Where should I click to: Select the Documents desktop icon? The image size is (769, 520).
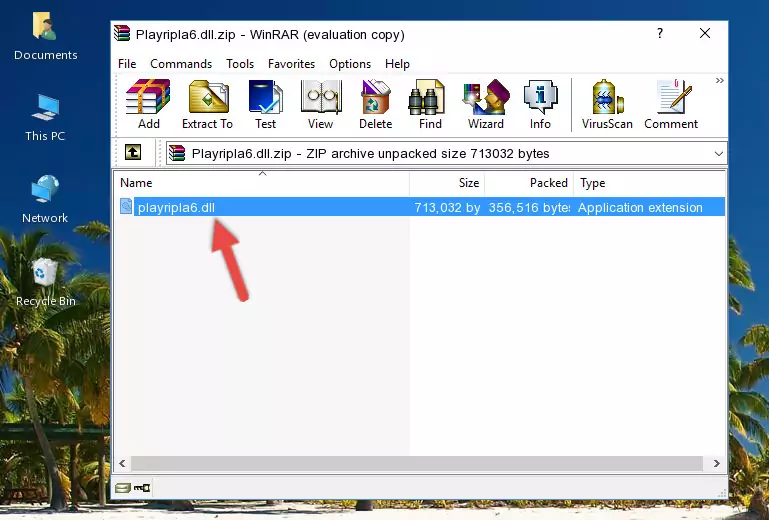click(46, 37)
